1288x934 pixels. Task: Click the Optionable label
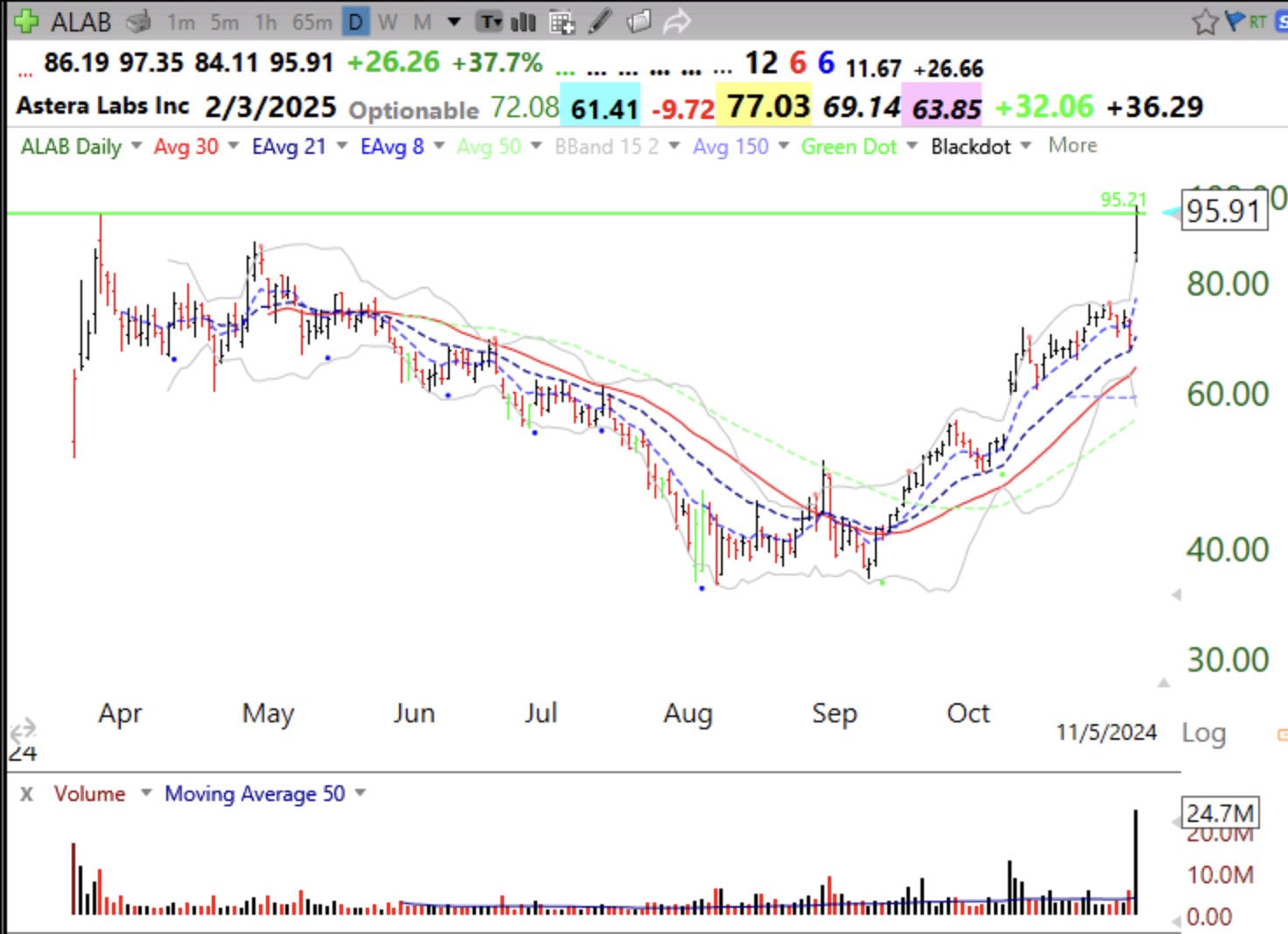pyautogui.click(x=414, y=110)
